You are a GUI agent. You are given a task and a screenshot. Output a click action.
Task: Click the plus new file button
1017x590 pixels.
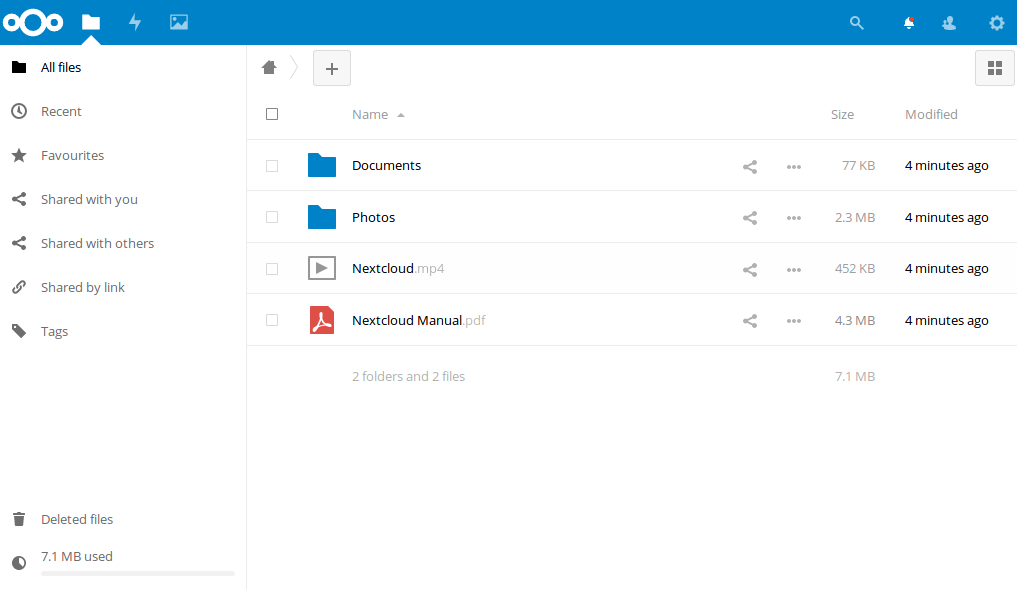click(332, 68)
